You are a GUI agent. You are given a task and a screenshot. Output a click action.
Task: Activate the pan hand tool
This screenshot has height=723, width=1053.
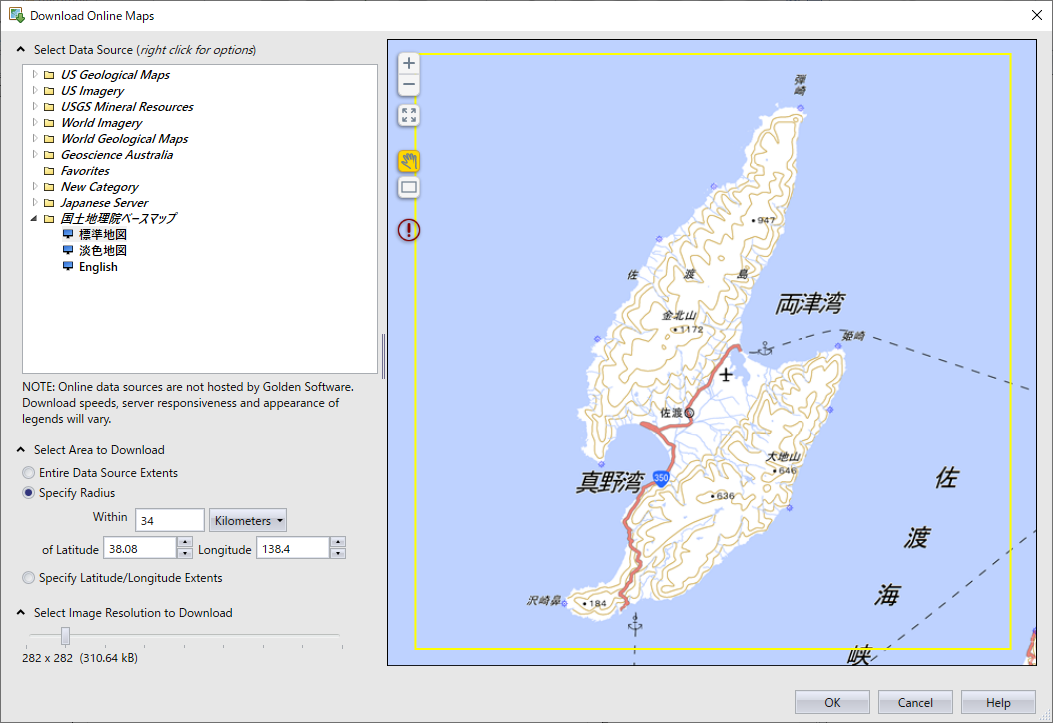pyautogui.click(x=408, y=161)
